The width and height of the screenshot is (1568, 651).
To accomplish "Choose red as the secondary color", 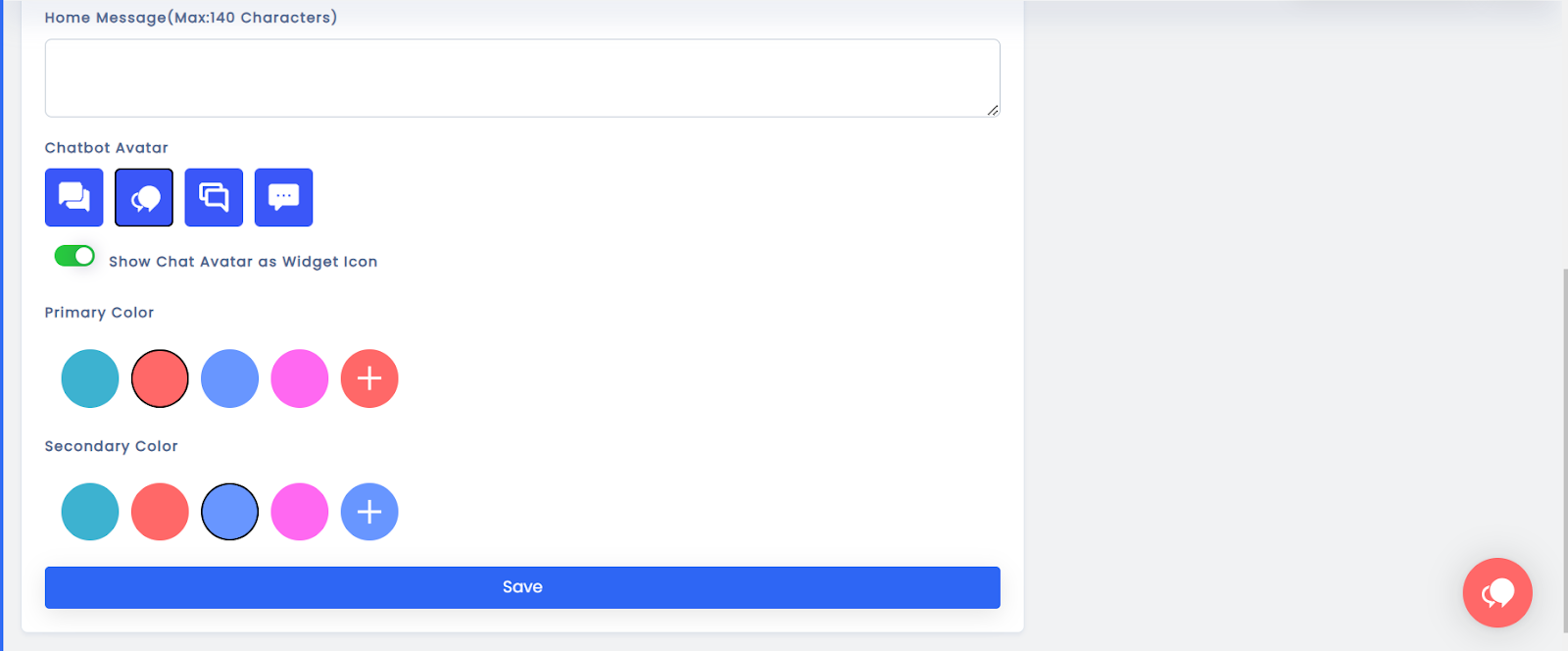I will (x=160, y=512).
